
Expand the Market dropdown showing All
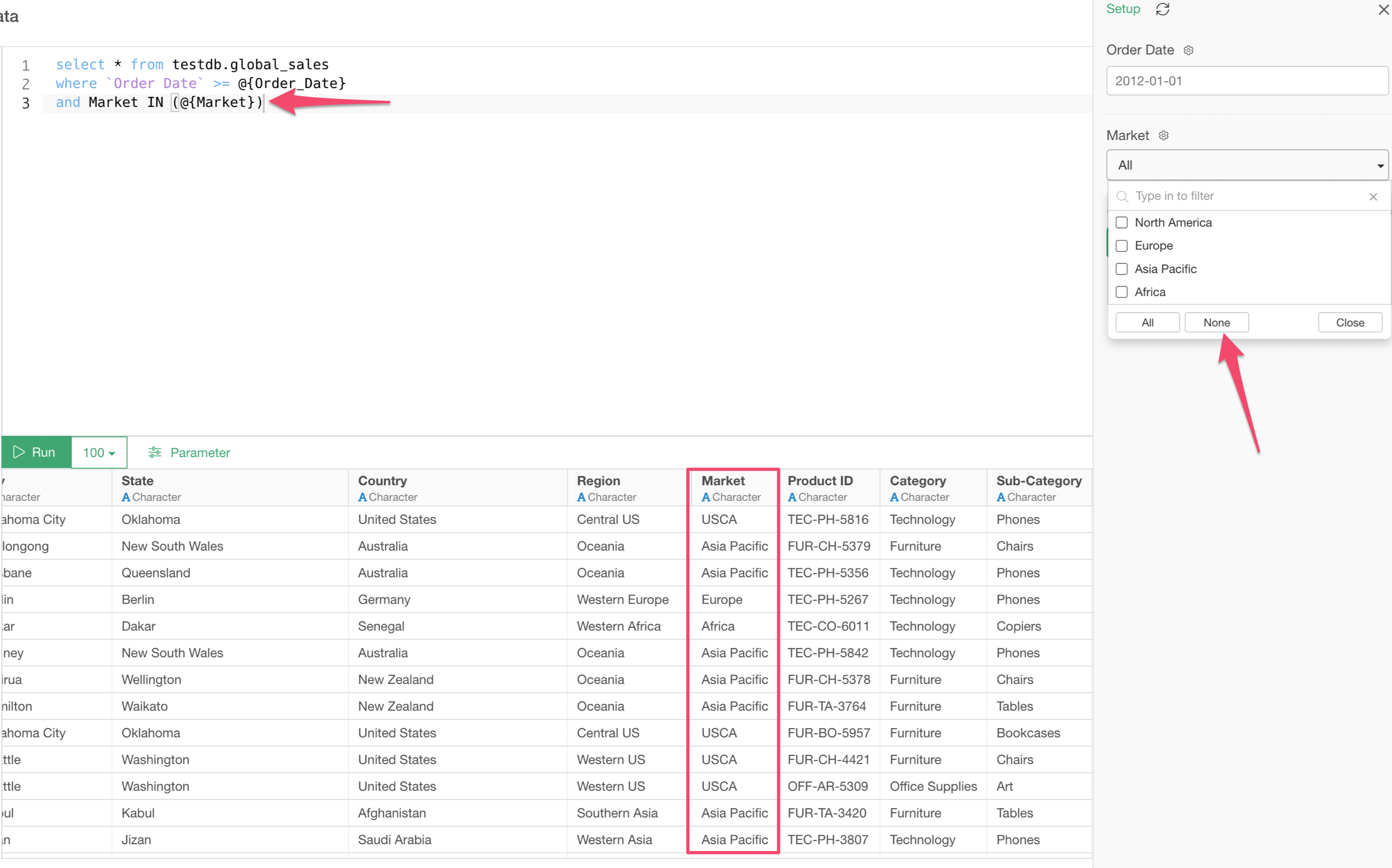(x=1247, y=166)
